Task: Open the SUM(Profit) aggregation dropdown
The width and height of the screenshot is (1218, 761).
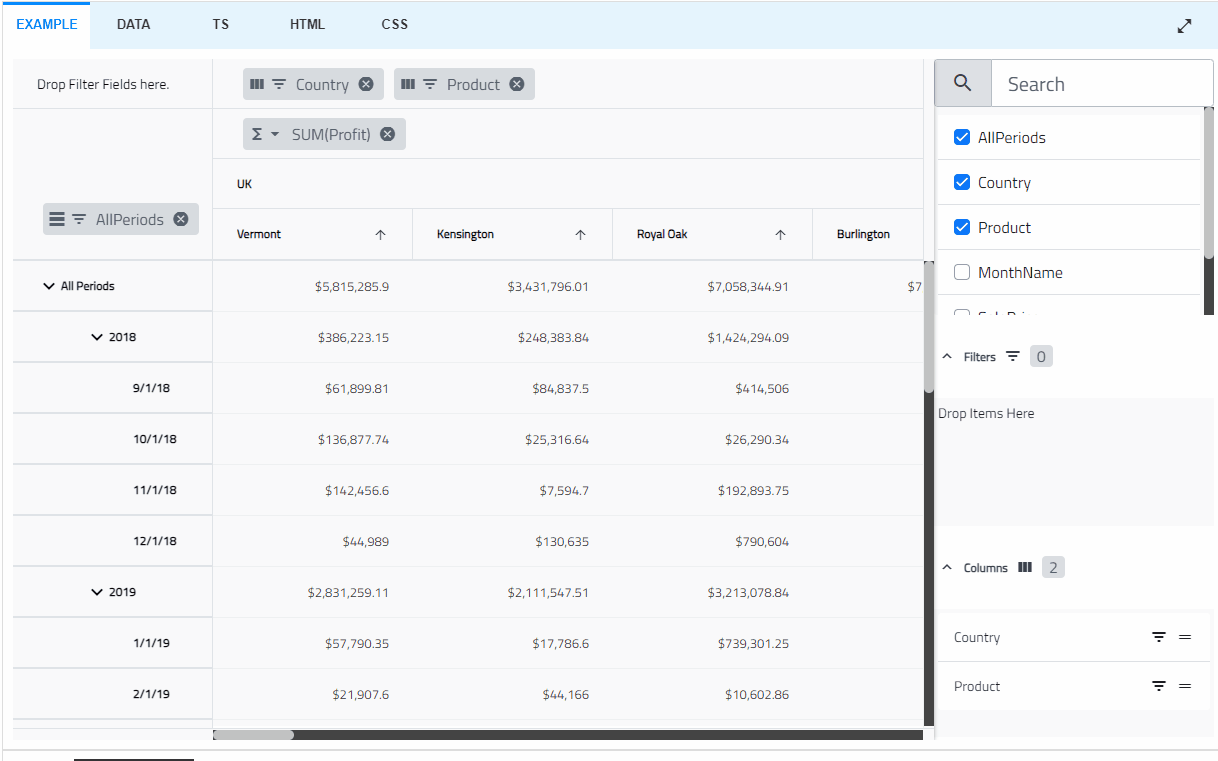Action: tap(275, 134)
